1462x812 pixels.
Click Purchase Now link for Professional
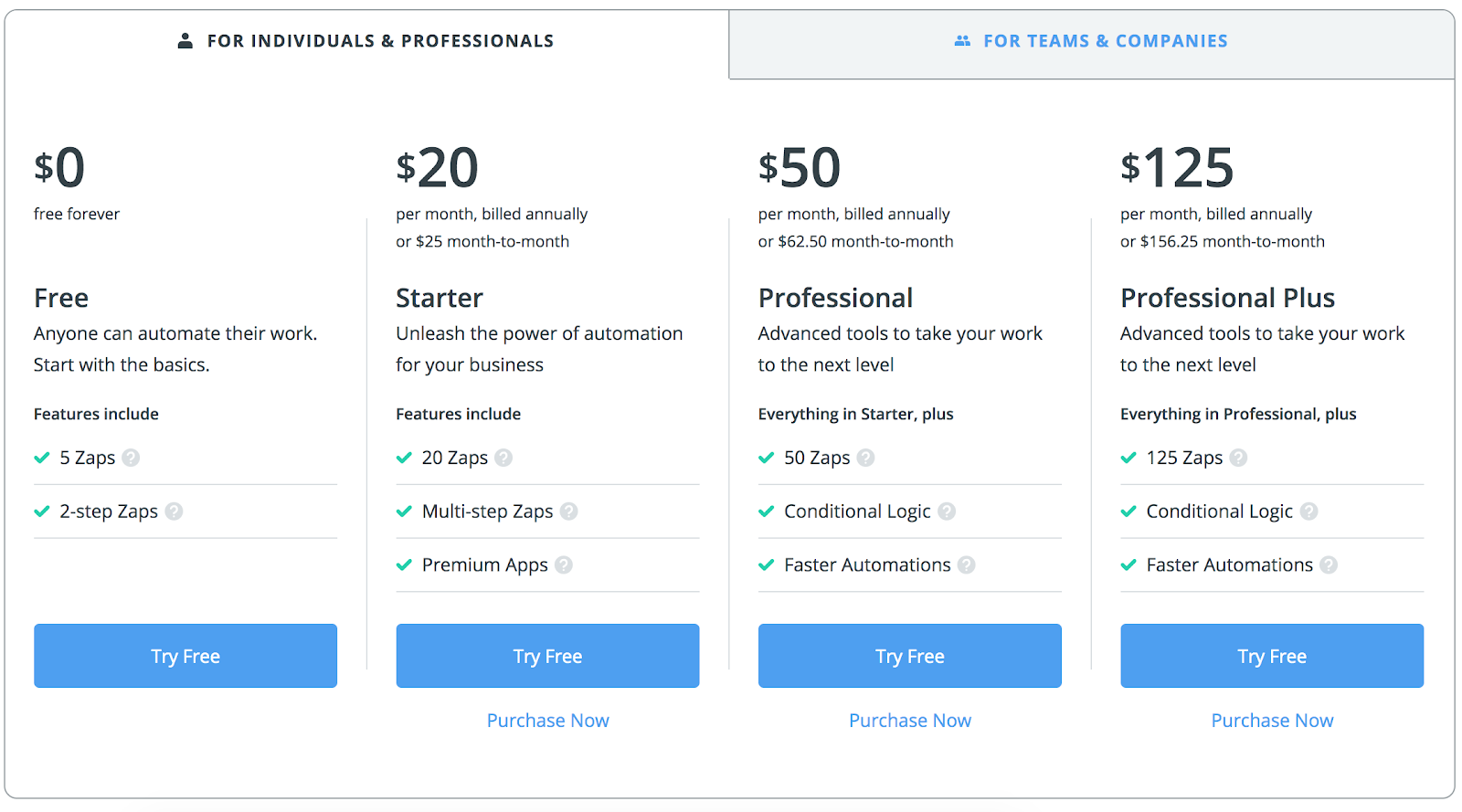[910, 721]
